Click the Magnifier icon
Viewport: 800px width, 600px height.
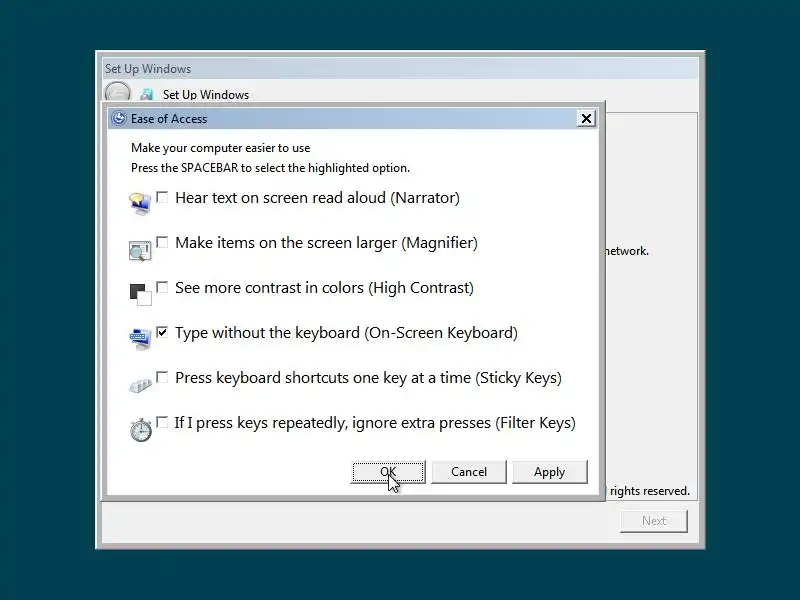click(140, 251)
